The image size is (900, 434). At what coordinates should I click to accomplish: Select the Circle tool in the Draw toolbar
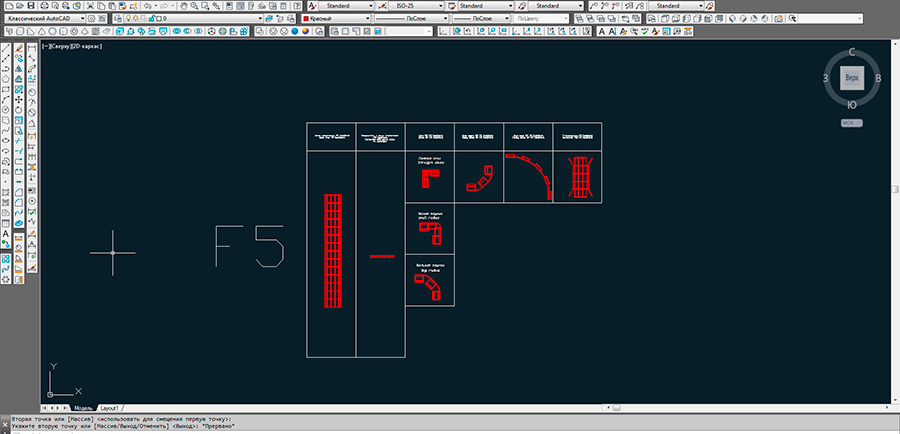click(6, 110)
